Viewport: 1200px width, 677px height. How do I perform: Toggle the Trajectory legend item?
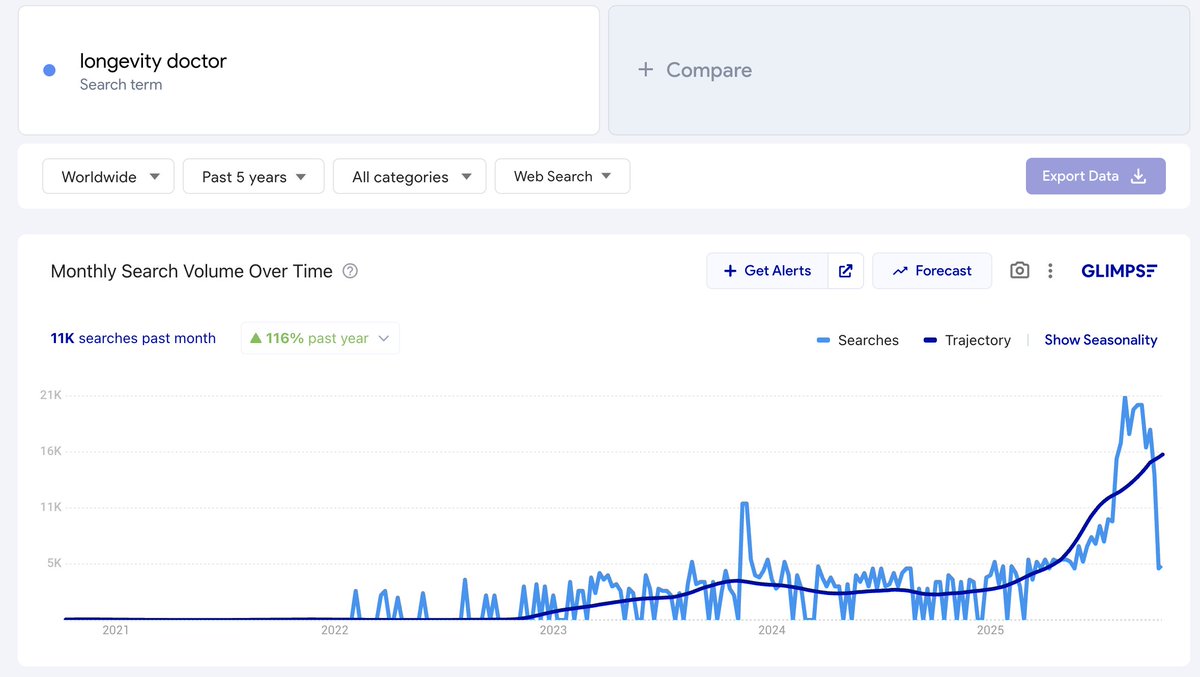pos(967,340)
